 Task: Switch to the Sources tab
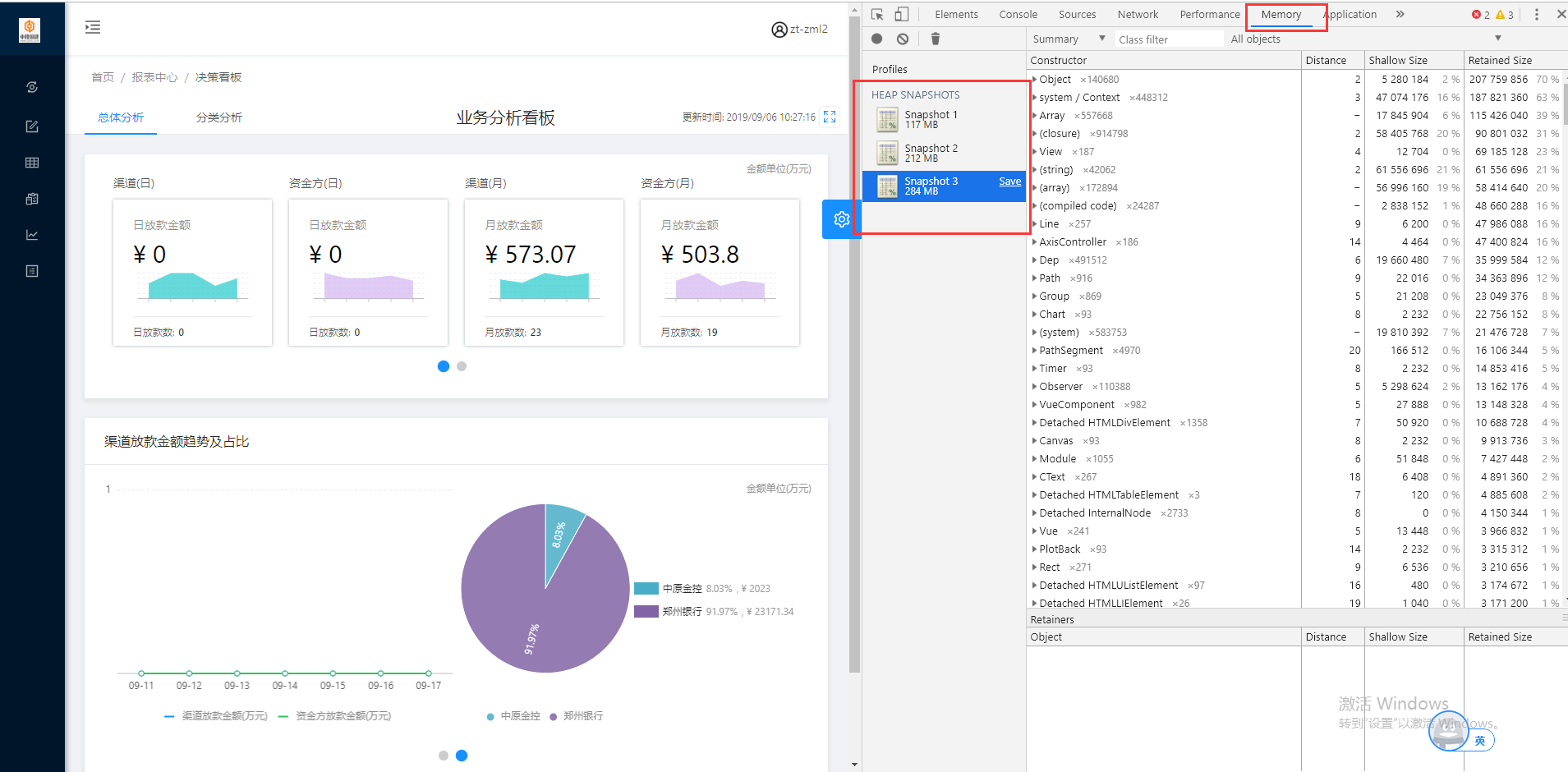[1077, 15]
